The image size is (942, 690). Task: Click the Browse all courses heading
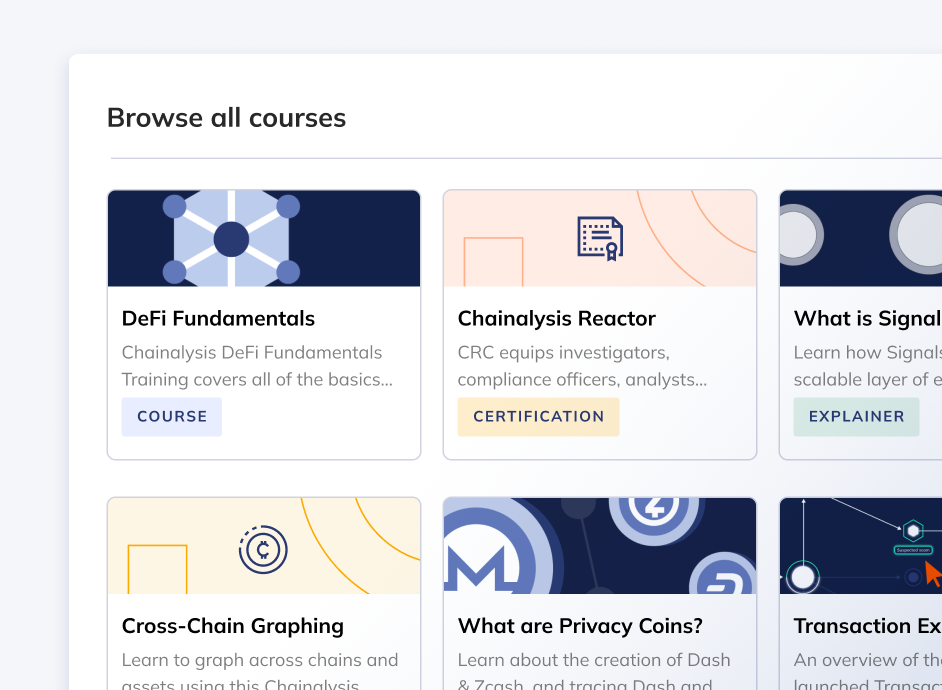click(226, 117)
